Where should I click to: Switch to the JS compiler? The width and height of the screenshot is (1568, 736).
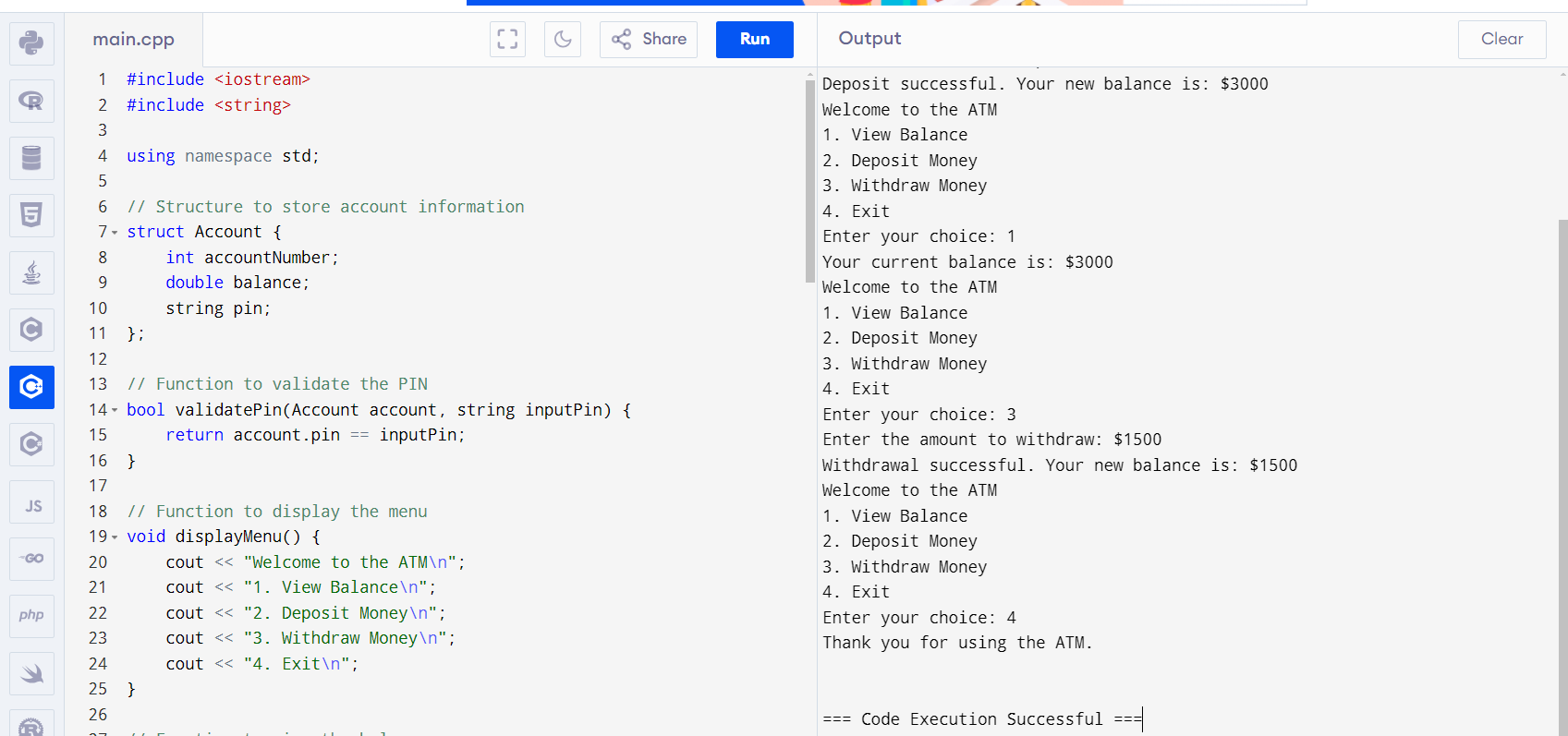[x=31, y=502]
